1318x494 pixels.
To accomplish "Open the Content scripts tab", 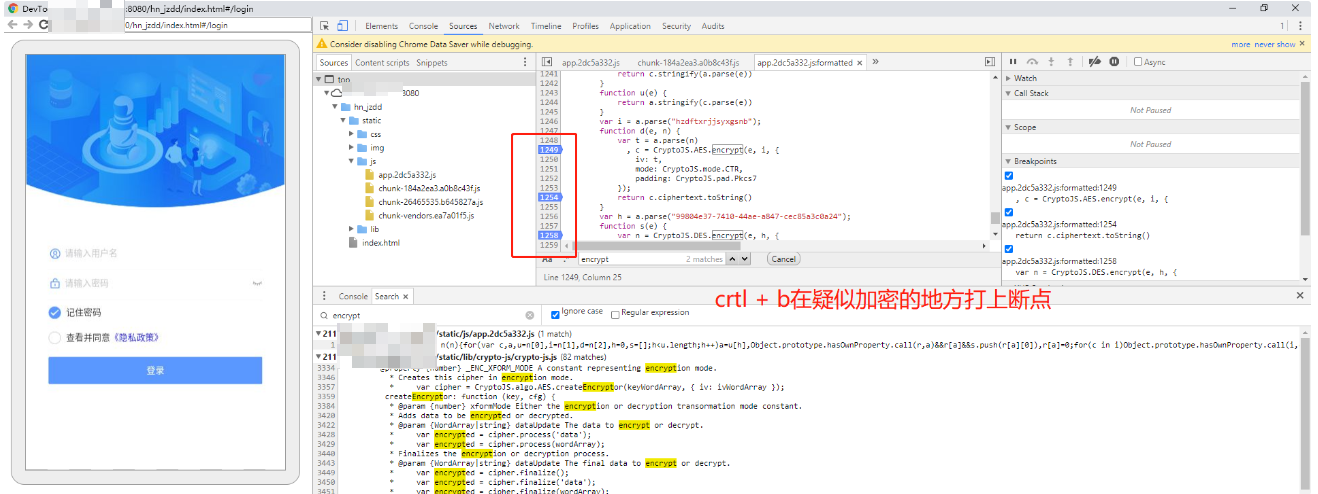I will tap(382, 62).
